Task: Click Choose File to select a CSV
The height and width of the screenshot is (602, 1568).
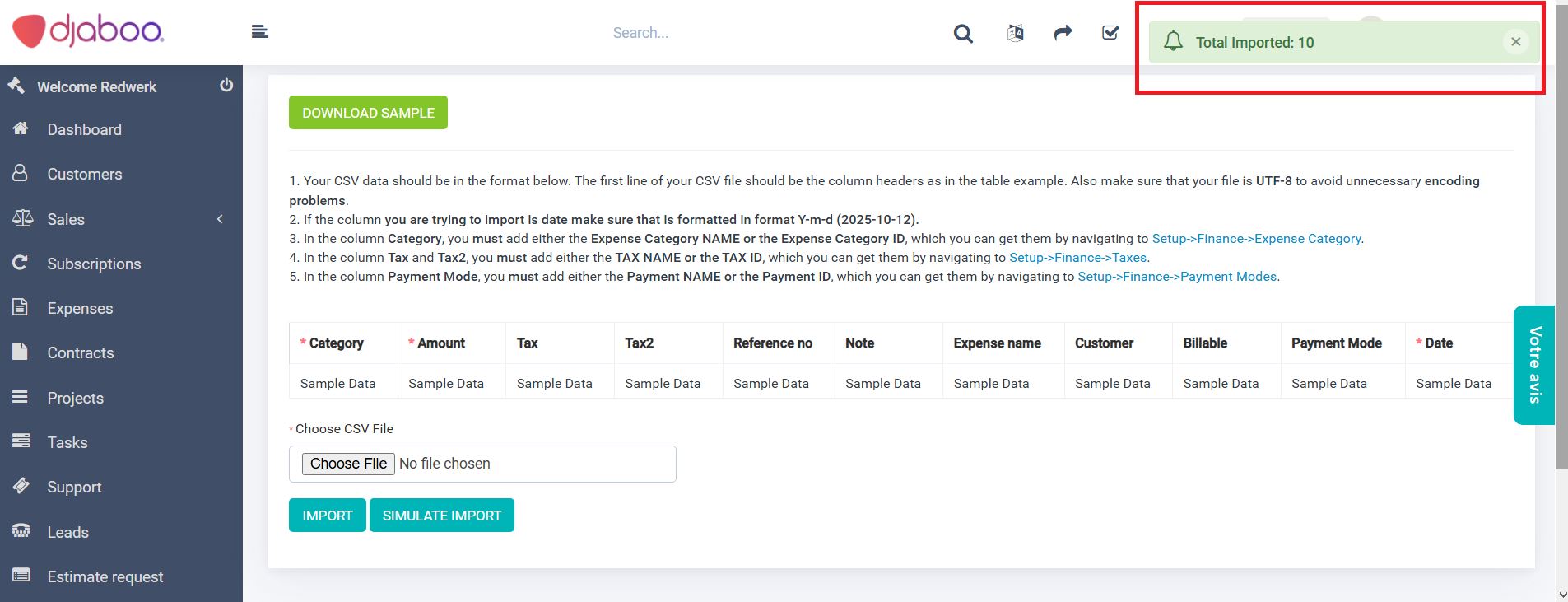Action: tap(348, 464)
